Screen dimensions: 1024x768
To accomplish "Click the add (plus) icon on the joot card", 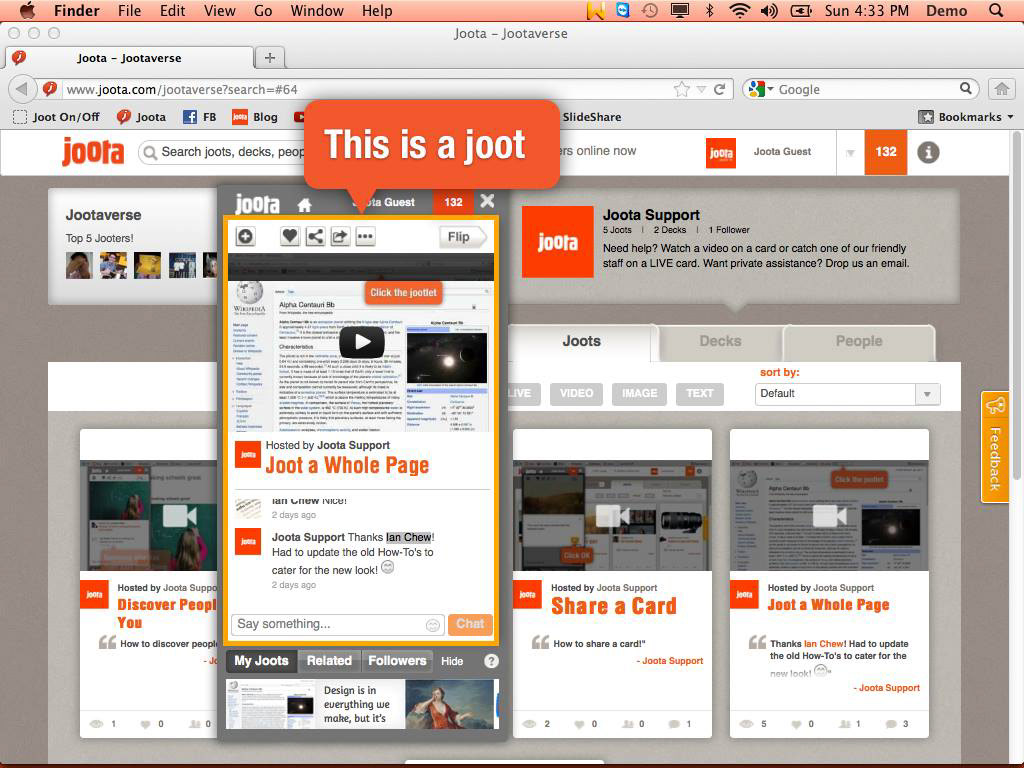I will point(246,236).
